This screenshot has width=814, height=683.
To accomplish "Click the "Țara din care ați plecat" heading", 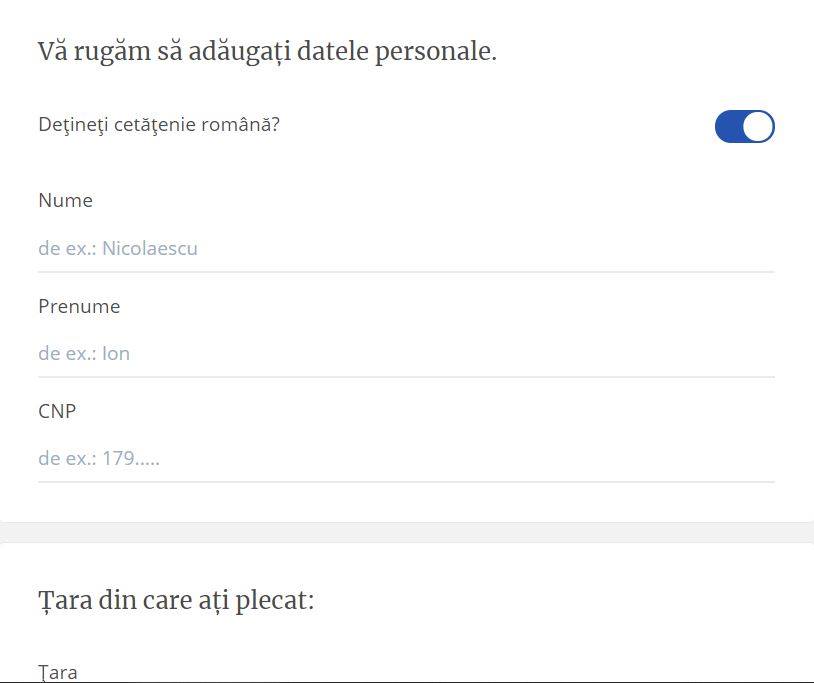I will (176, 600).
